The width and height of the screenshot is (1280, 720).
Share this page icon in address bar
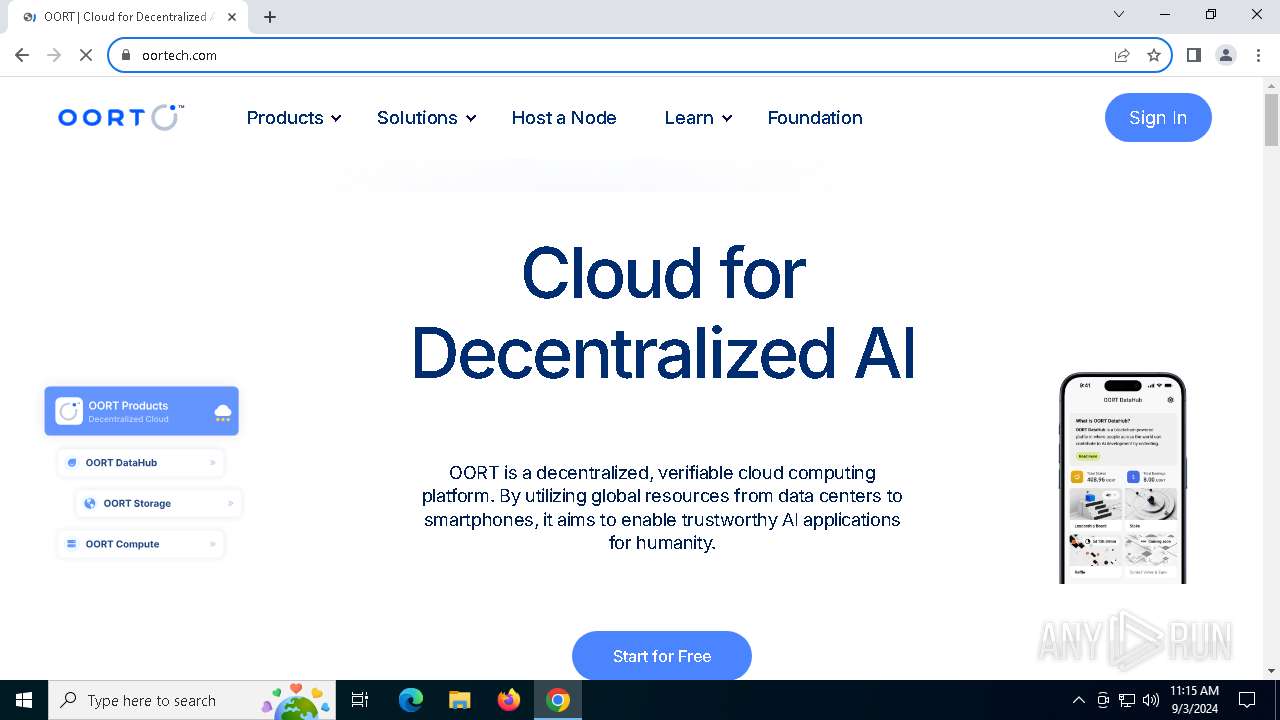[x=1122, y=55]
